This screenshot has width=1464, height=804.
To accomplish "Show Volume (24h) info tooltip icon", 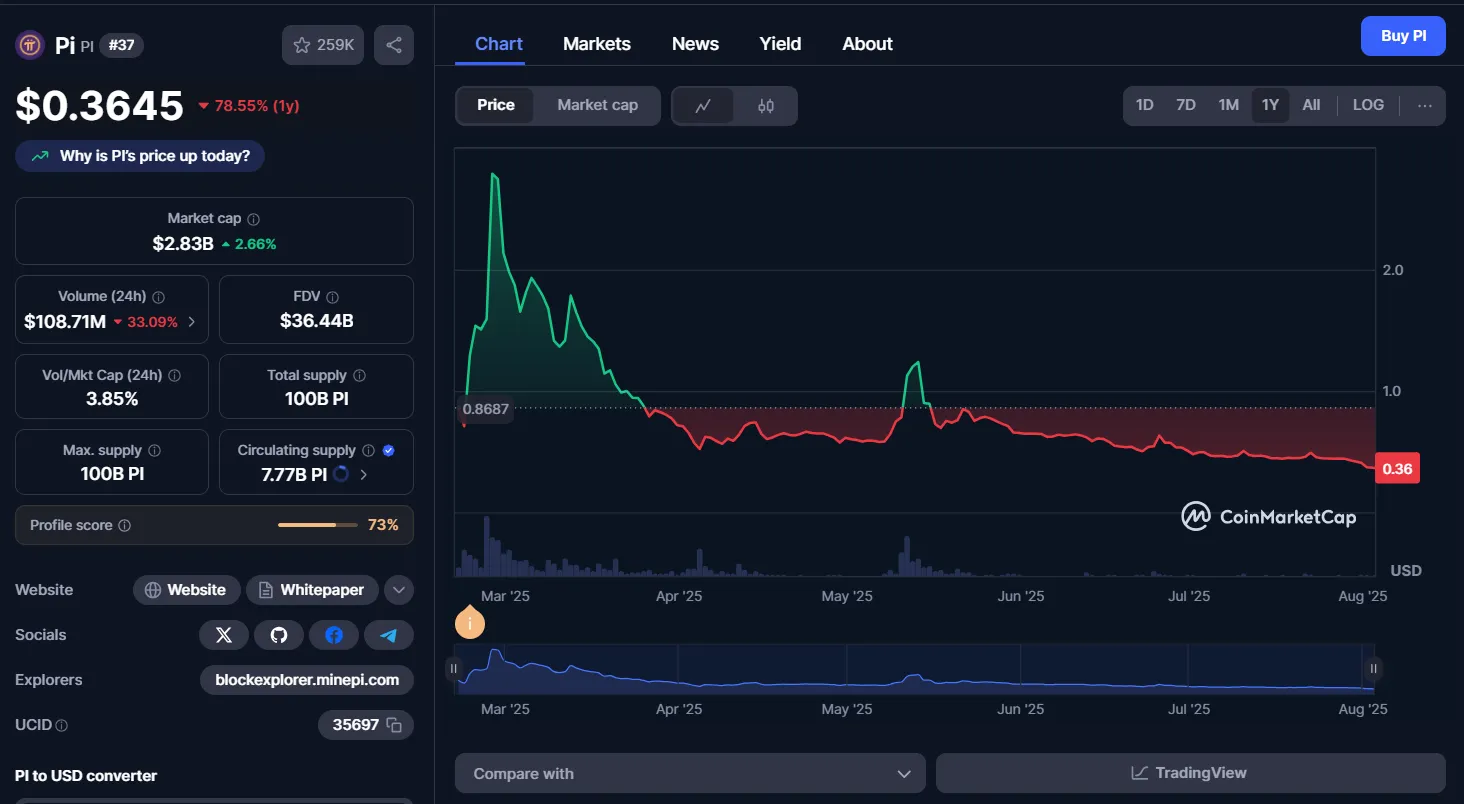I will [x=159, y=297].
